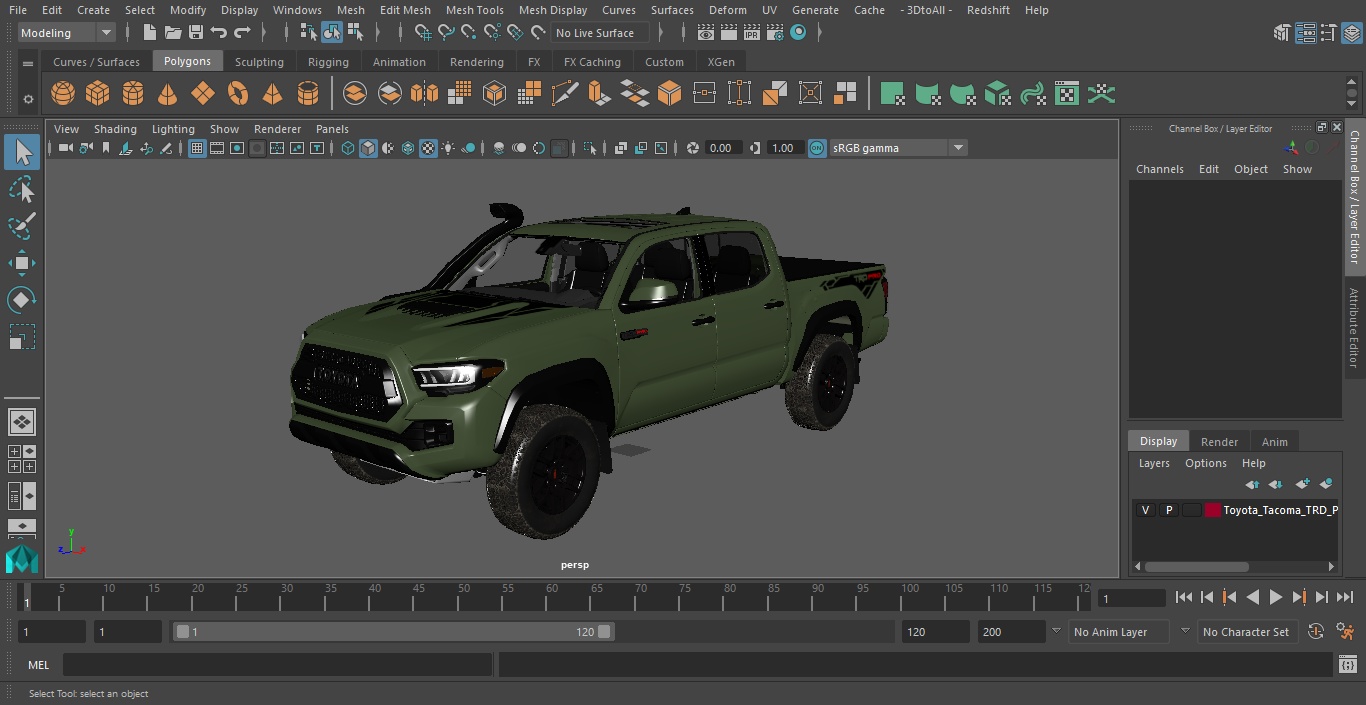Click the No Live Surface button
Viewport: 1366px width, 705px height.
tap(595, 33)
